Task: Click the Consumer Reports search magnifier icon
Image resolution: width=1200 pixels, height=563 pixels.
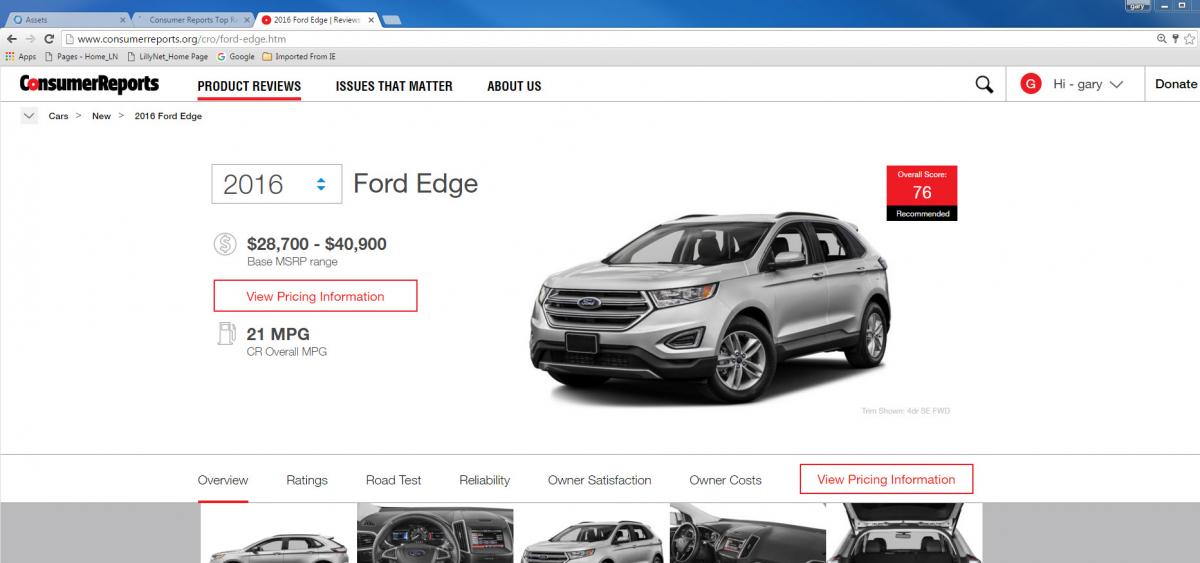Action: (x=984, y=85)
